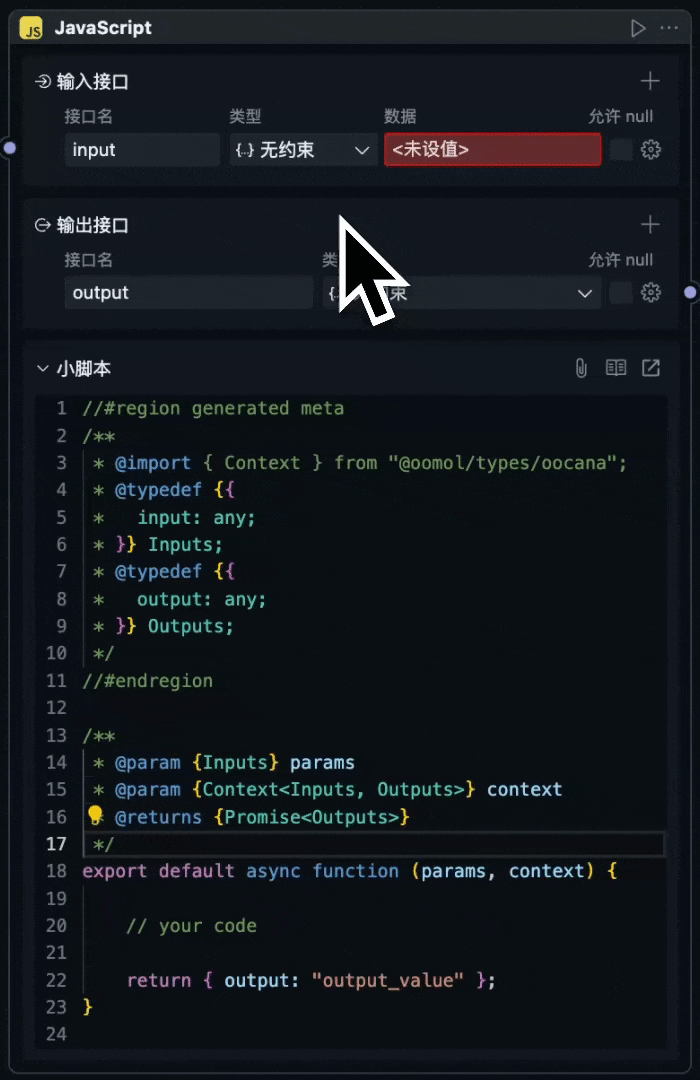Image resolution: width=700 pixels, height=1080 pixels.
Task: Click the input interface name field
Action: [x=142, y=150]
